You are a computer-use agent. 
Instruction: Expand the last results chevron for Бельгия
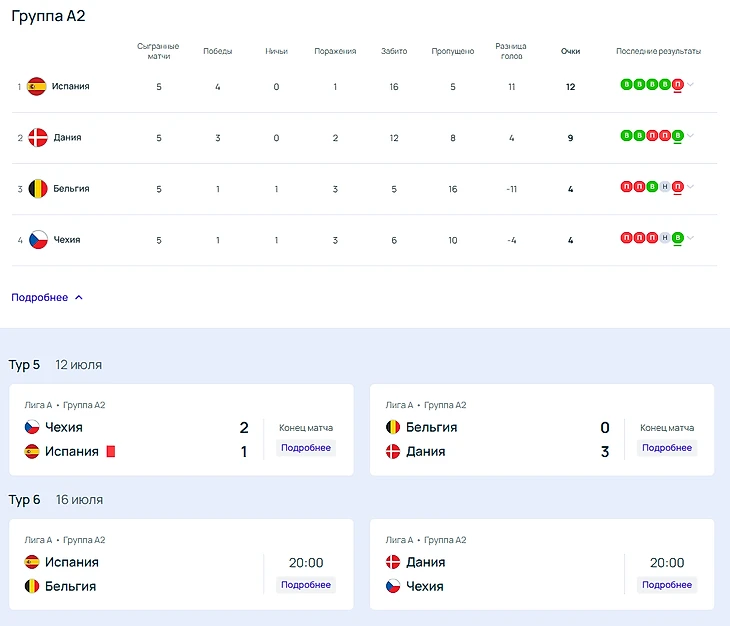click(690, 187)
